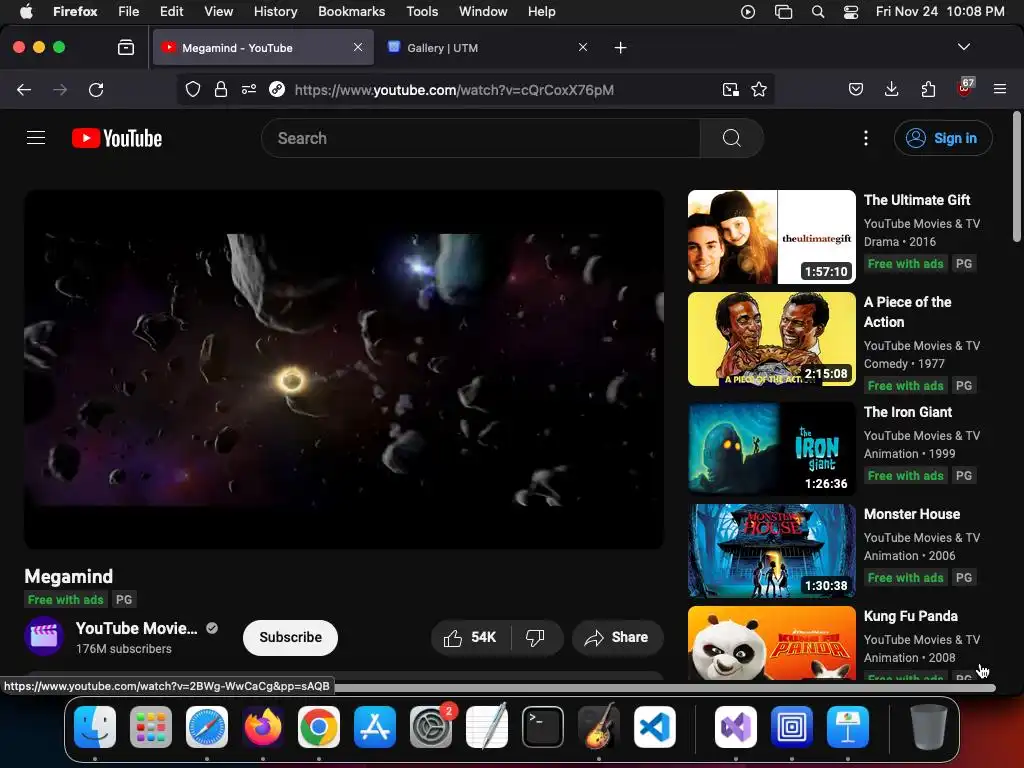Open the site permissions icon
1024x768 pixels.
tap(249, 89)
